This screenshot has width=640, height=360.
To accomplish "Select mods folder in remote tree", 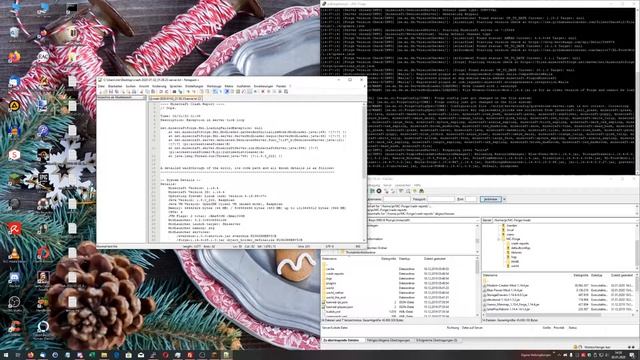I will [x=514, y=261].
